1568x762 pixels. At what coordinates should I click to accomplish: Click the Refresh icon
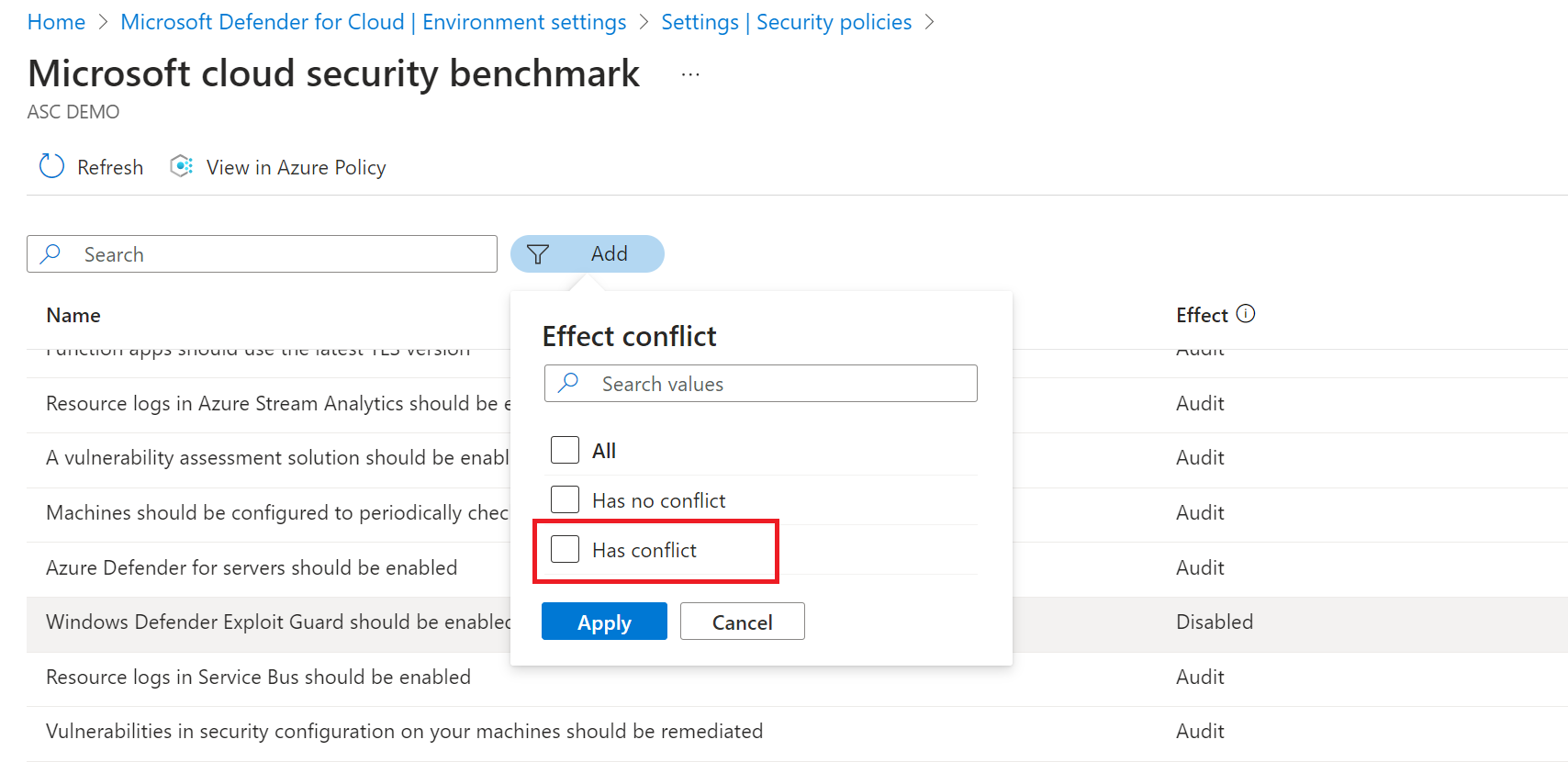click(x=51, y=166)
